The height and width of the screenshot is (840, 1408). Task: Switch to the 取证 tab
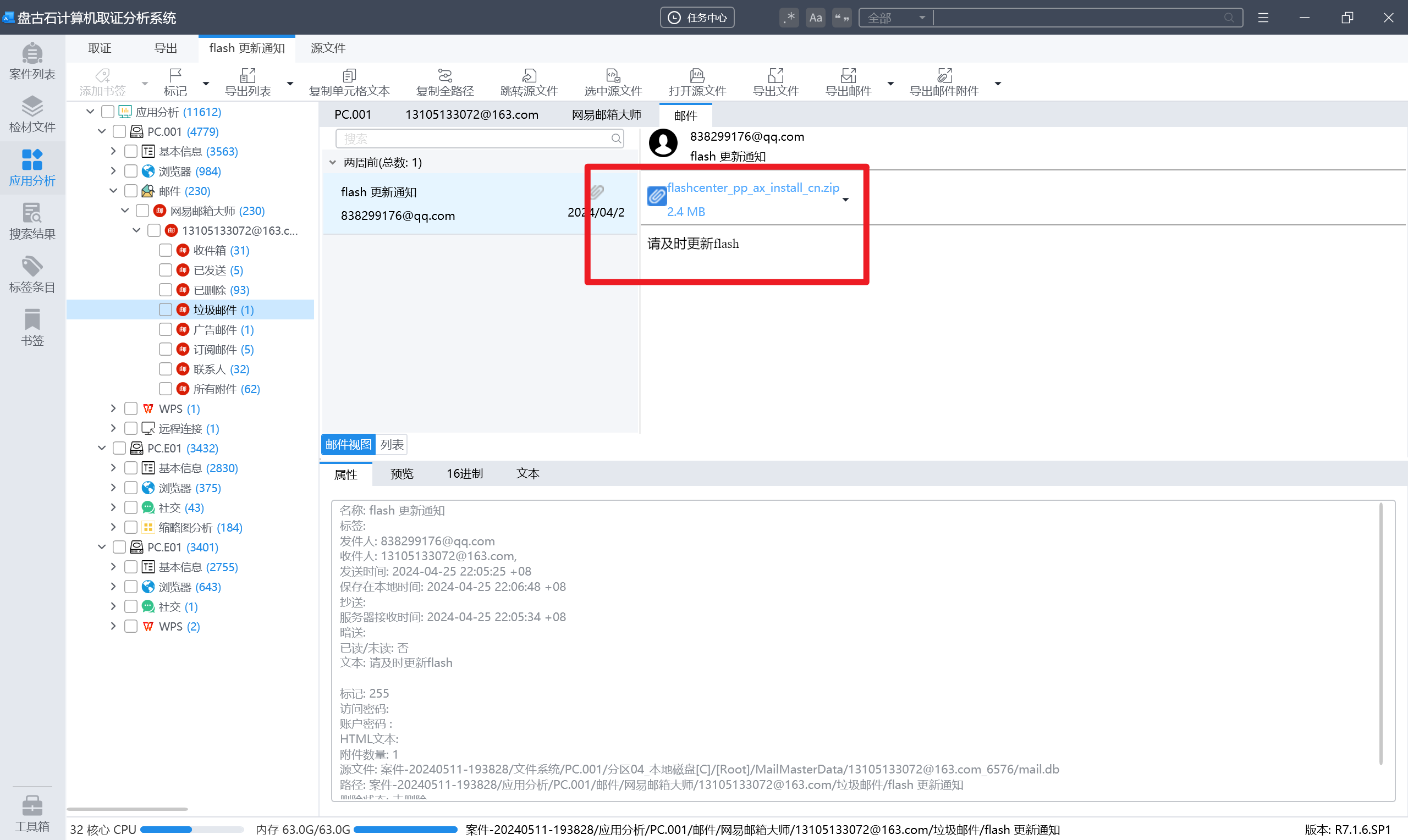(100, 48)
